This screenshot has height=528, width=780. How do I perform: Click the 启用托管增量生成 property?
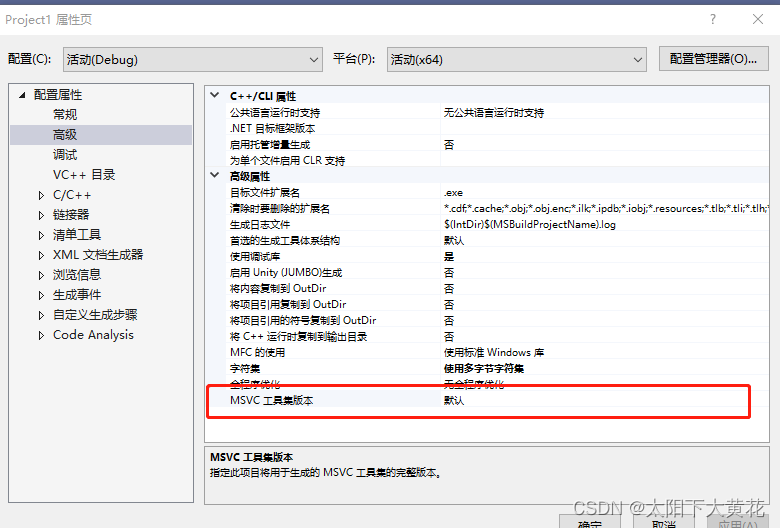point(270,145)
